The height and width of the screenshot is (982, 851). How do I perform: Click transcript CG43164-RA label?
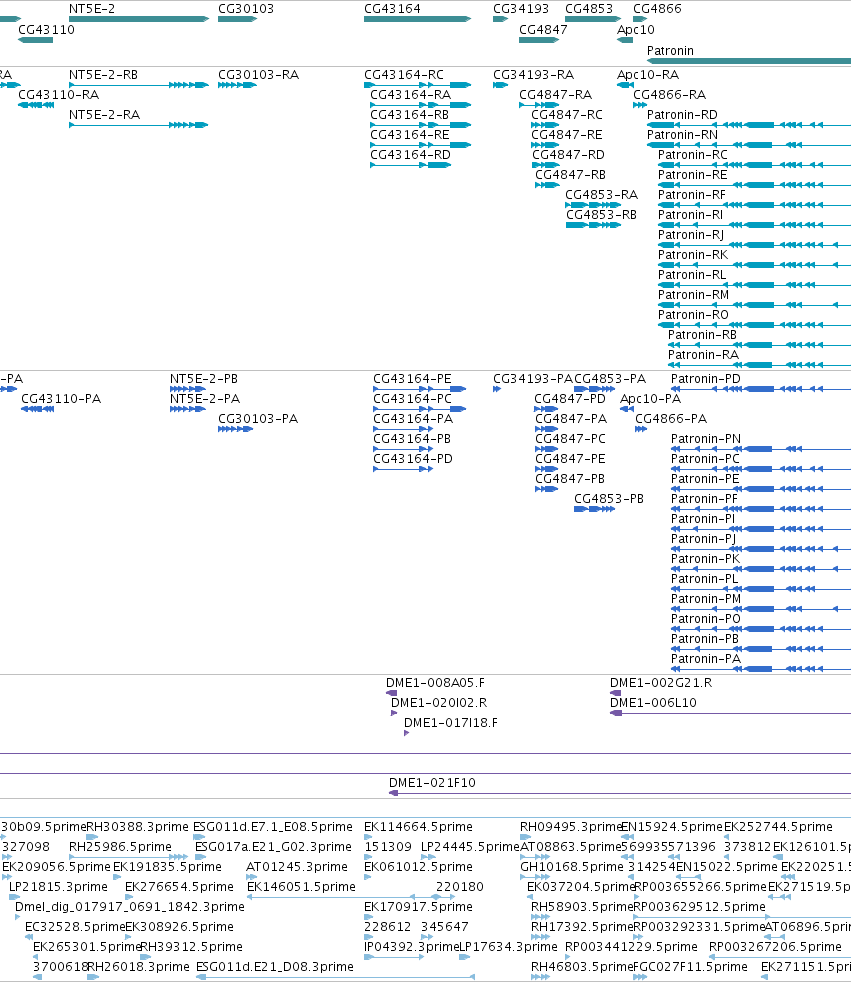click(410, 95)
